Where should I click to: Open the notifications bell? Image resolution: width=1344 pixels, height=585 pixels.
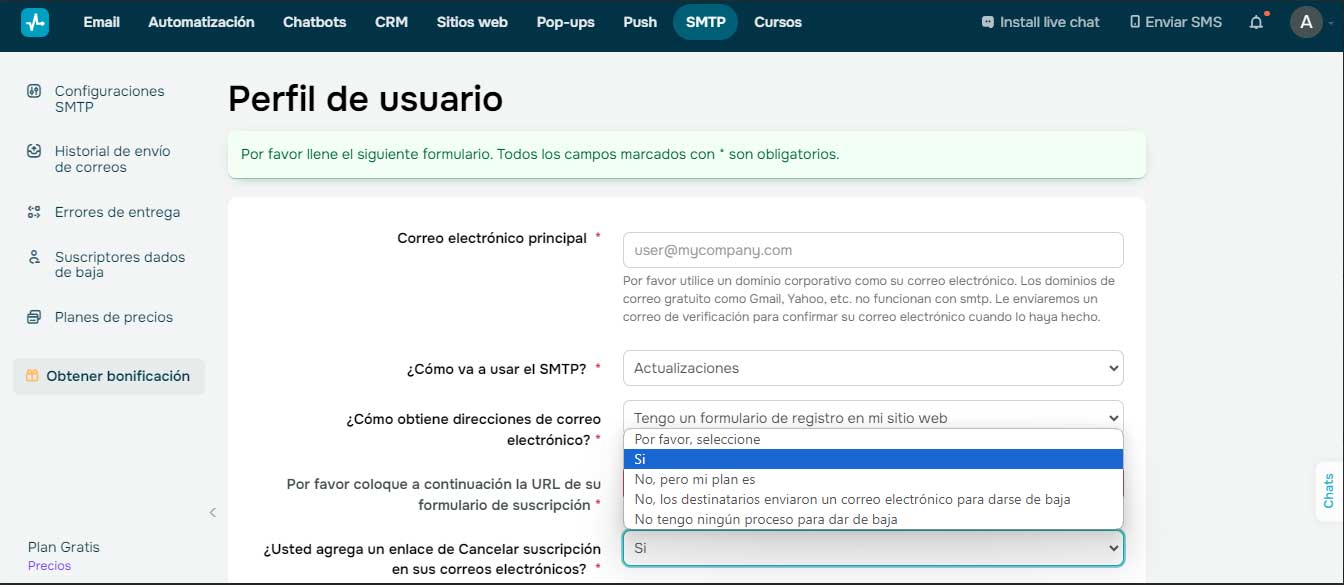coord(1257,22)
